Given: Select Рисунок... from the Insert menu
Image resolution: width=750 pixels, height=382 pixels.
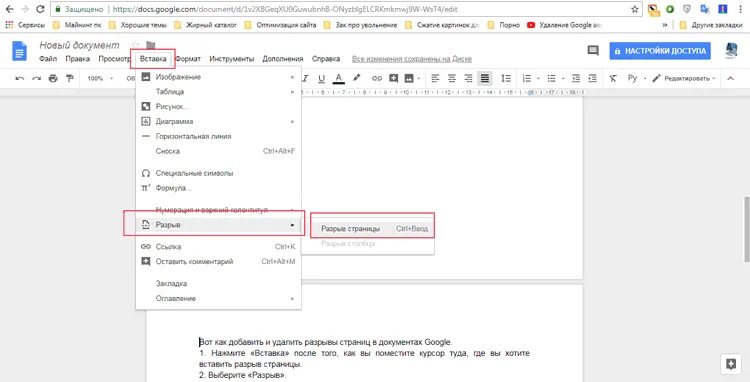Looking at the screenshot, I should [219, 107].
